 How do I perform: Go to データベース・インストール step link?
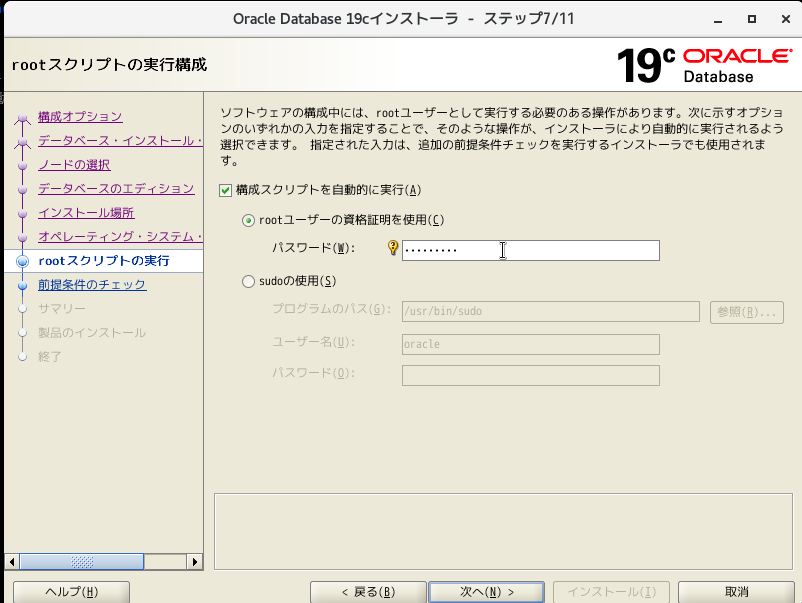click(x=120, y=141)
